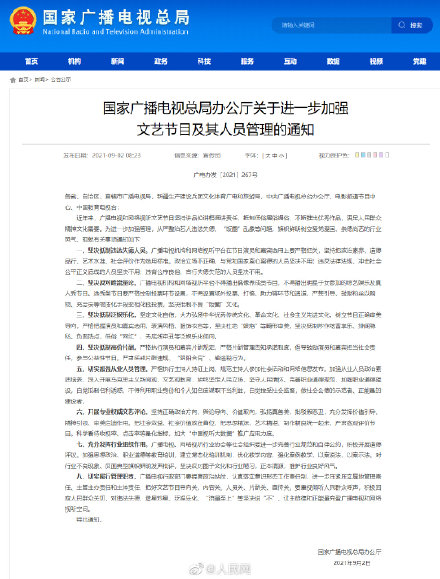
Task: Set font size to 大 (large)
Action: point(268,156)
